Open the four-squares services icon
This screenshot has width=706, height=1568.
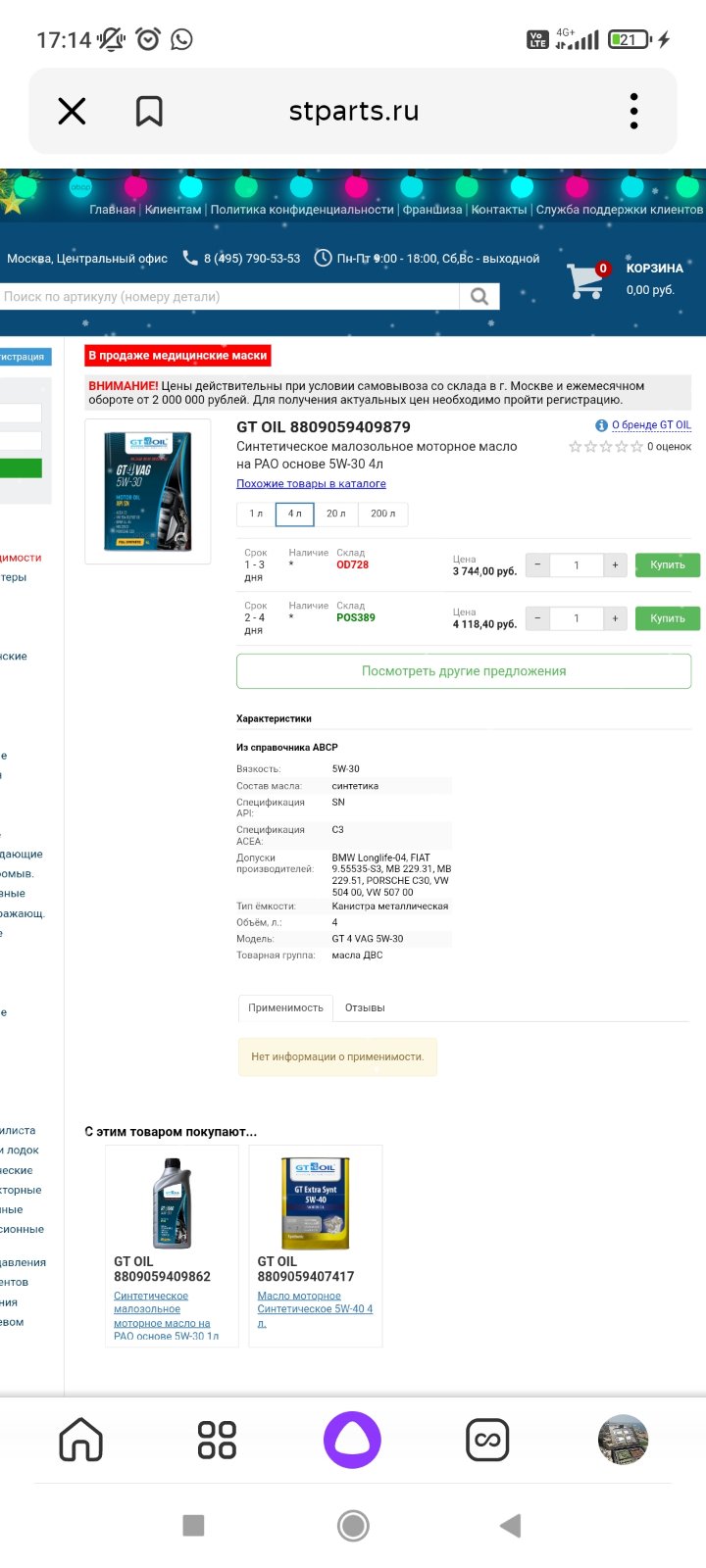217,1440
